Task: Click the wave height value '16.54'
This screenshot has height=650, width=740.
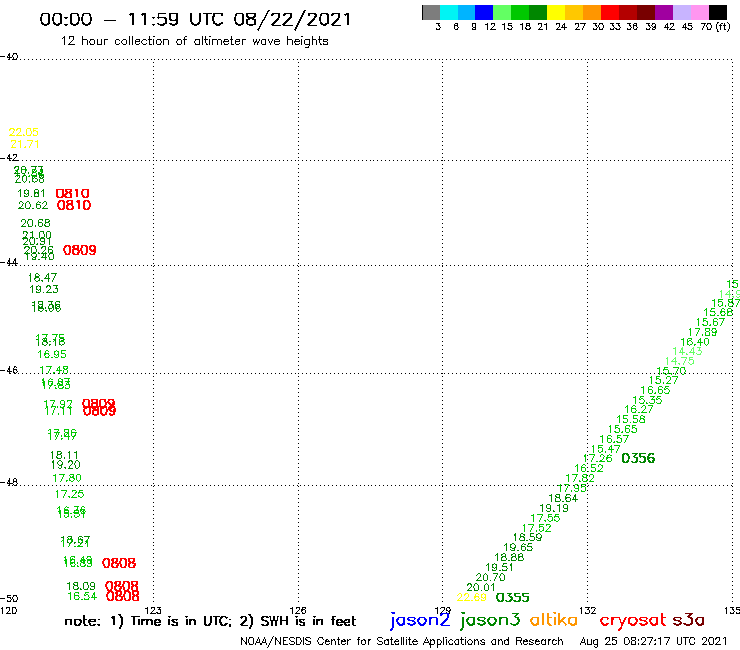Action: point(82,596)
